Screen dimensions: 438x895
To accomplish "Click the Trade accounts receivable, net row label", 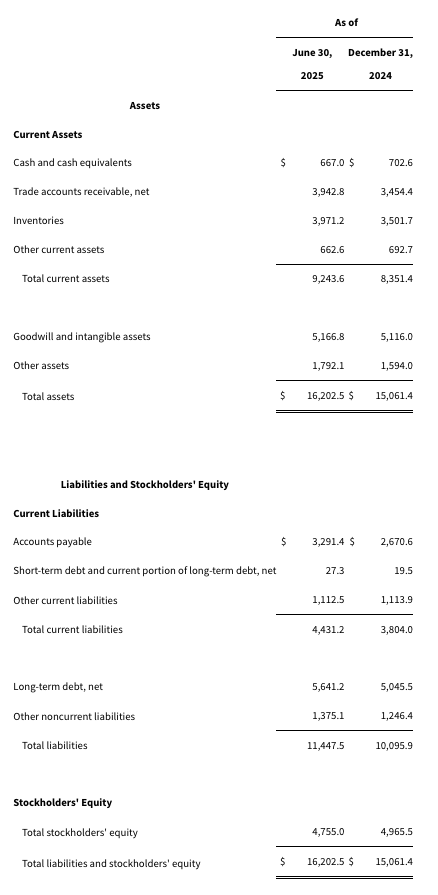I will click(81, 192).
